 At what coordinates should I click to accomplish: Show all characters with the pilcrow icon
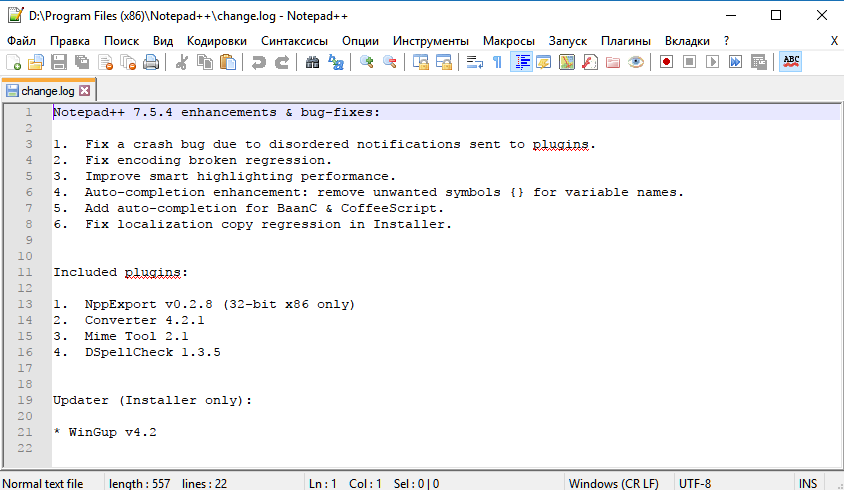[497, 62]
